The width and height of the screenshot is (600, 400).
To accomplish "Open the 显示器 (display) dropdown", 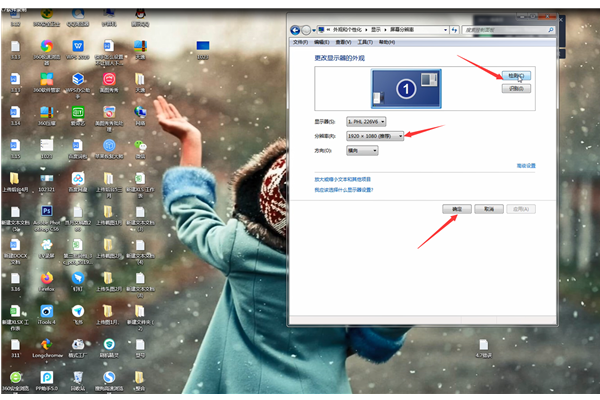I will pos(364,121).
